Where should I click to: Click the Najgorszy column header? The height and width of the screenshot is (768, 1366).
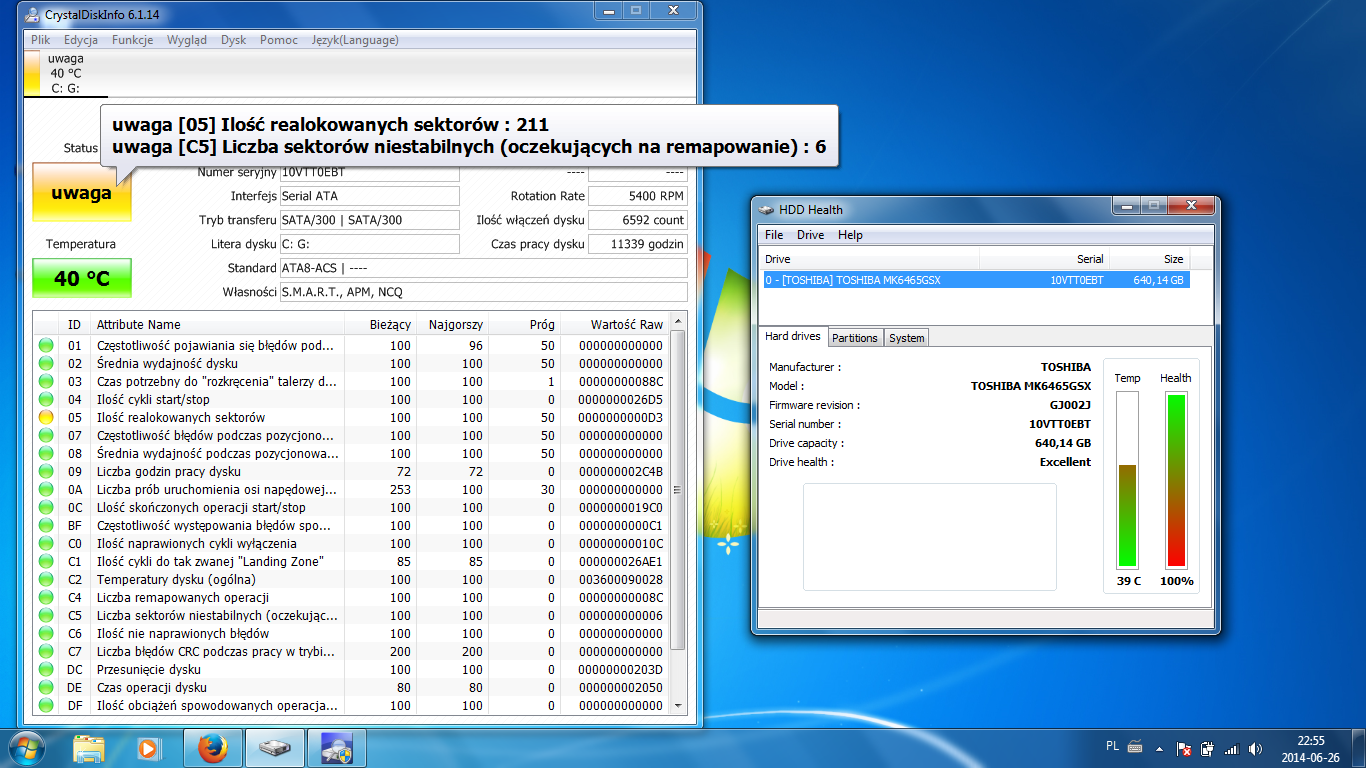453,324
